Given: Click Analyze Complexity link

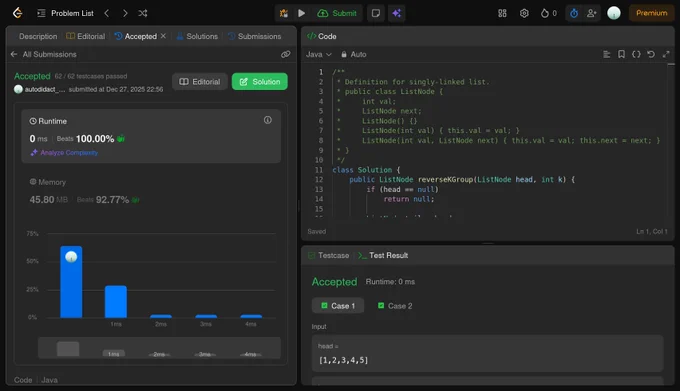Looking at the screenshot, I should click(x=64, y=153).
